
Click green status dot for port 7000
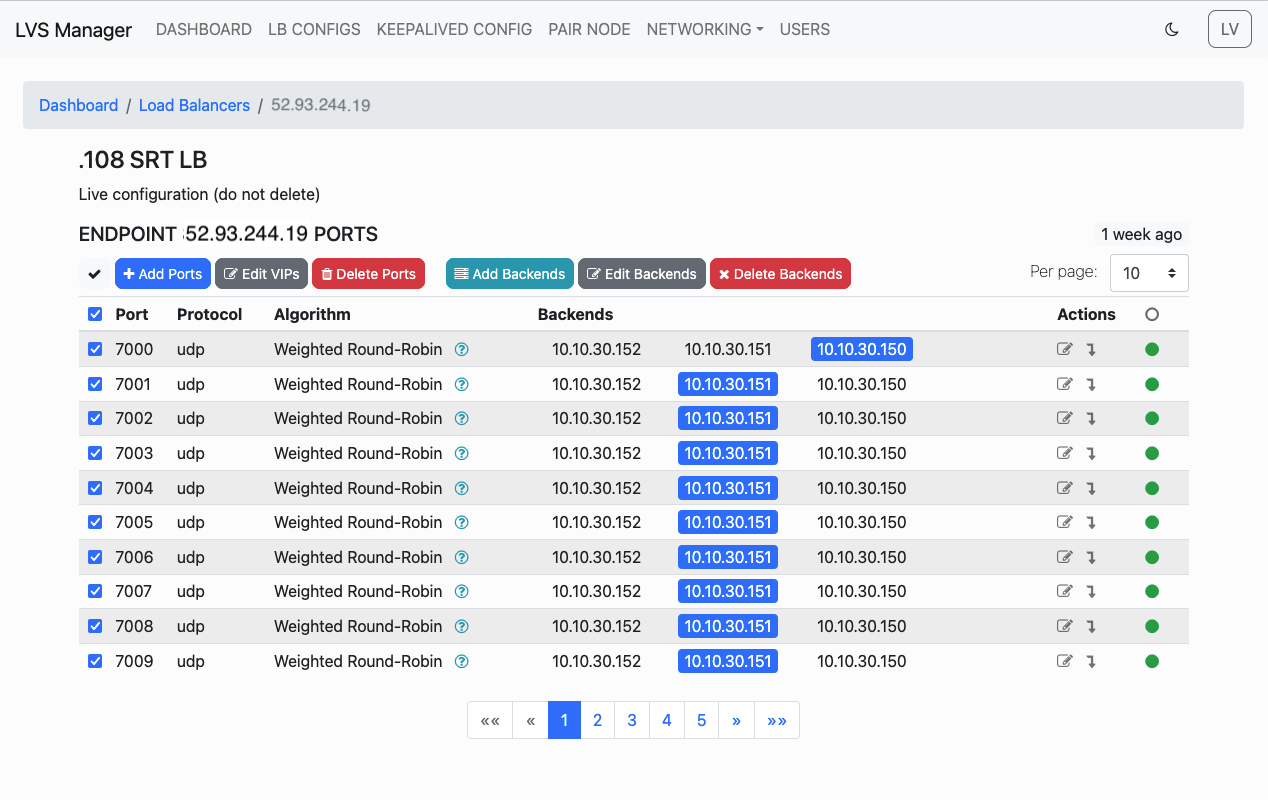(x=1152, y=349)
